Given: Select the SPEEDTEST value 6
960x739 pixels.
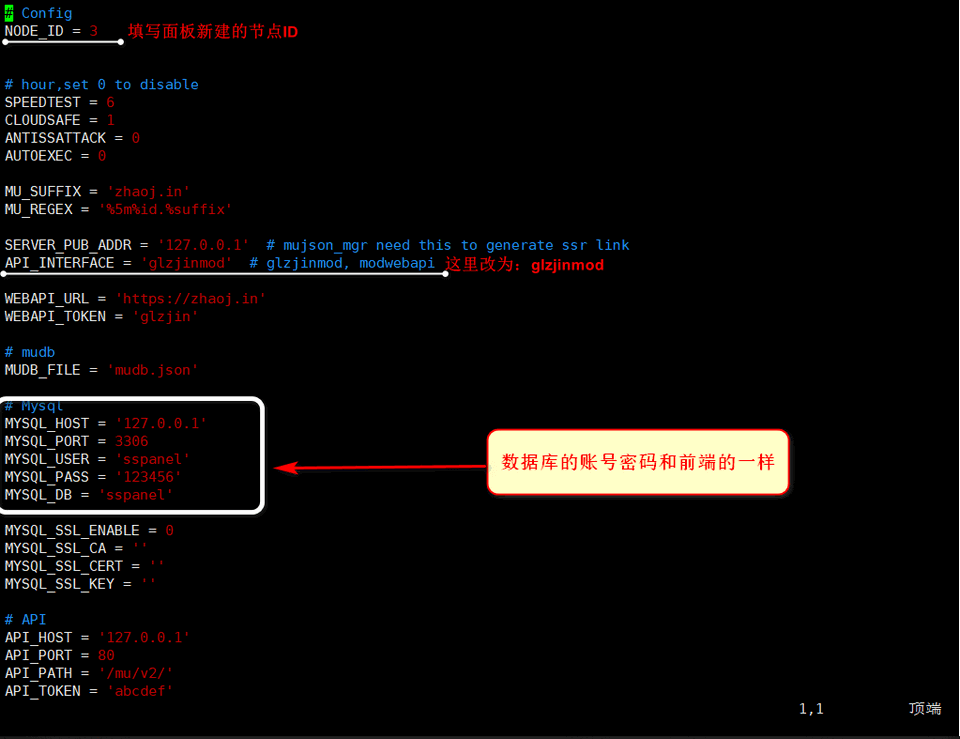Looking at the screenshot, I should pyautogui.click(x=110, y=102).
